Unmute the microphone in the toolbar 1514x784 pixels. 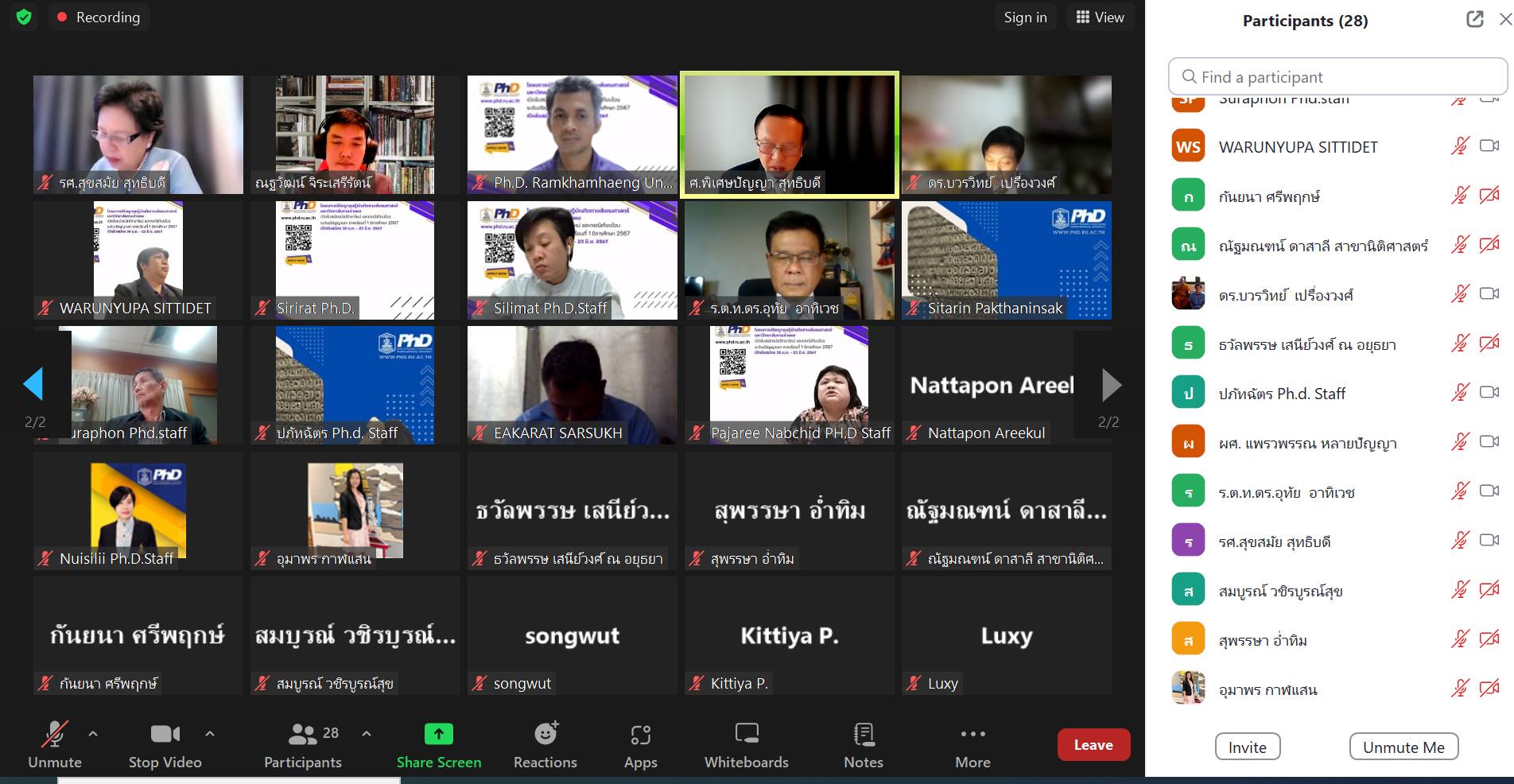[55, 745]
